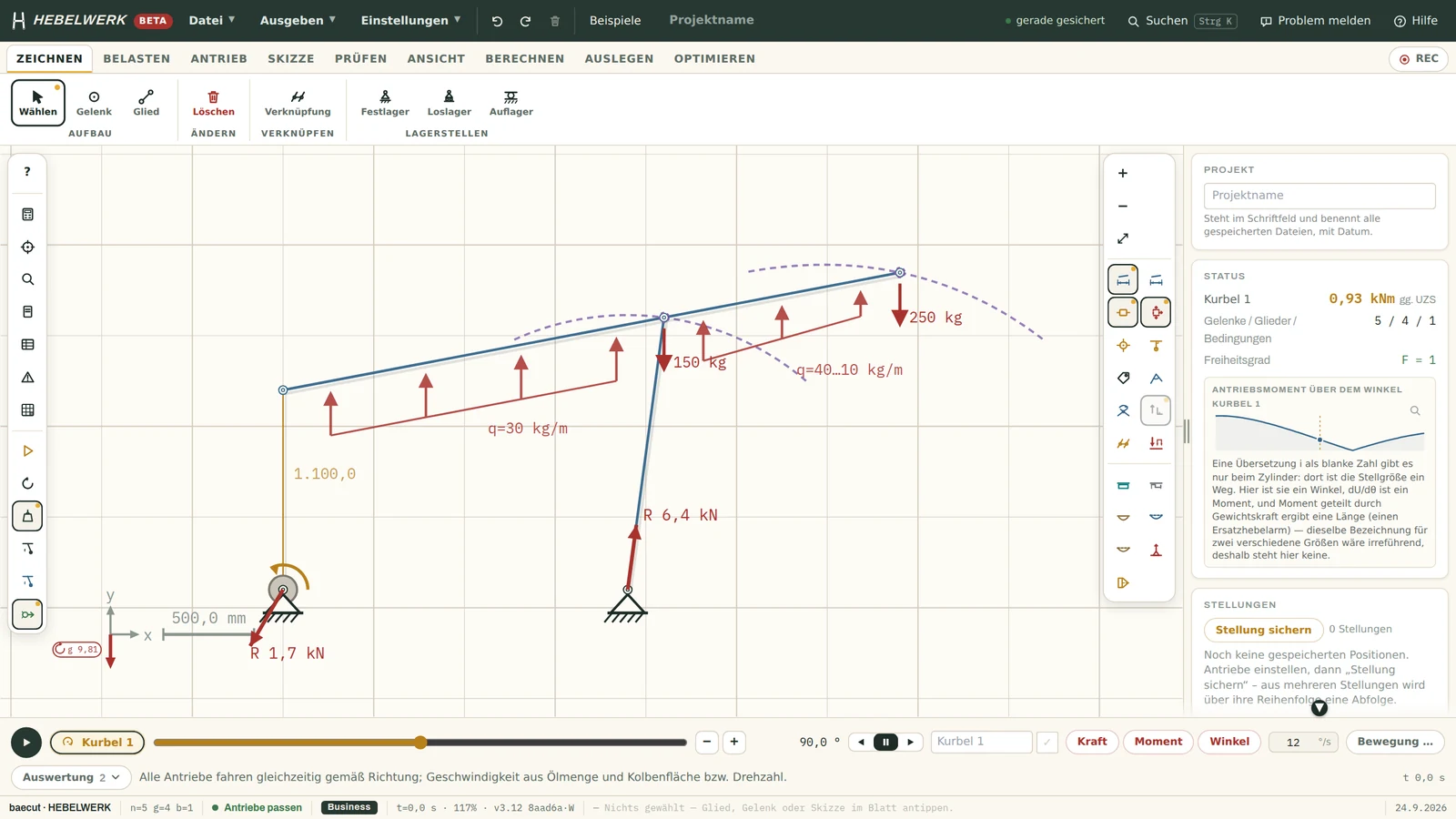Click the torque curve graph marker
Screen dimensions: 1456x819
(1319, 440)
